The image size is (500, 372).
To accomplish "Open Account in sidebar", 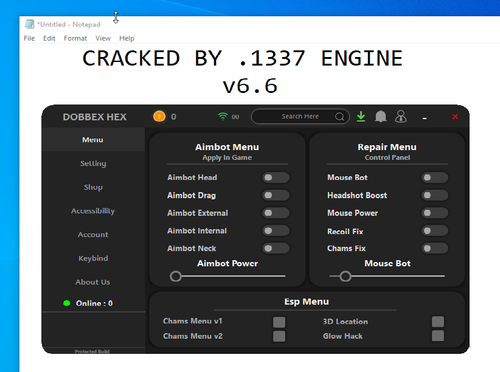I will click(x=93, y=234).
